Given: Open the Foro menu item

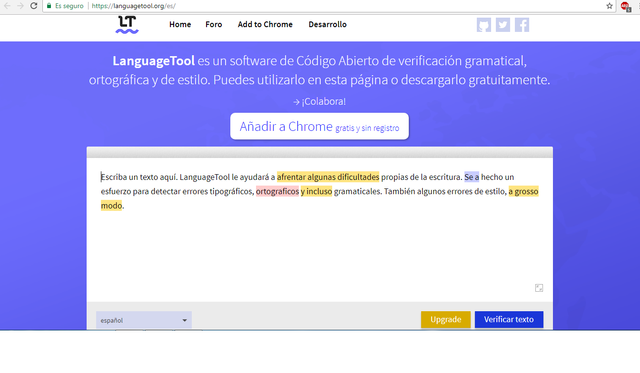Looking at the screenshot, I should point(213,24).
